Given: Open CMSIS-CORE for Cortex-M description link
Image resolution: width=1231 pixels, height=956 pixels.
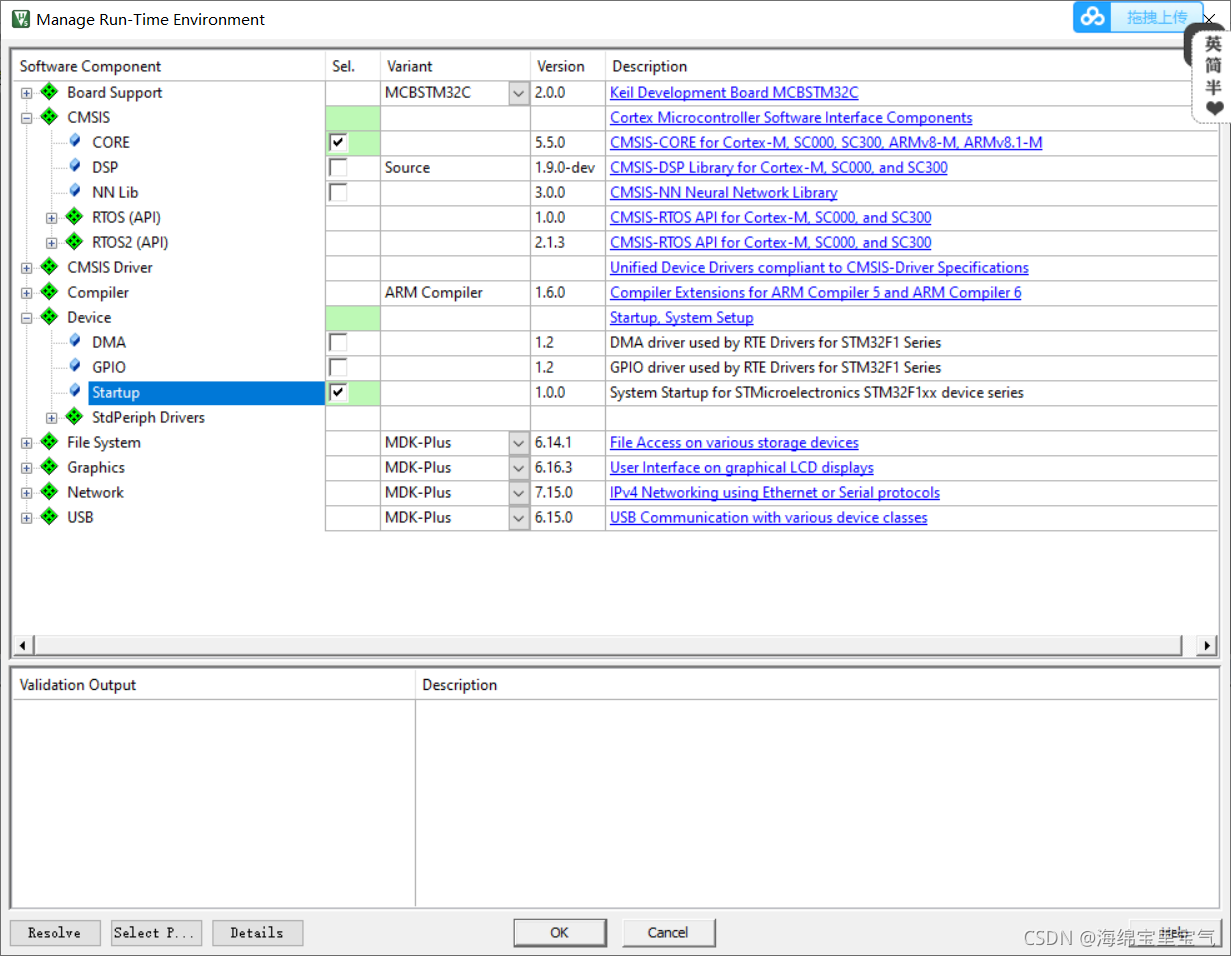Looking at the screenshot, I should [826, 142].
